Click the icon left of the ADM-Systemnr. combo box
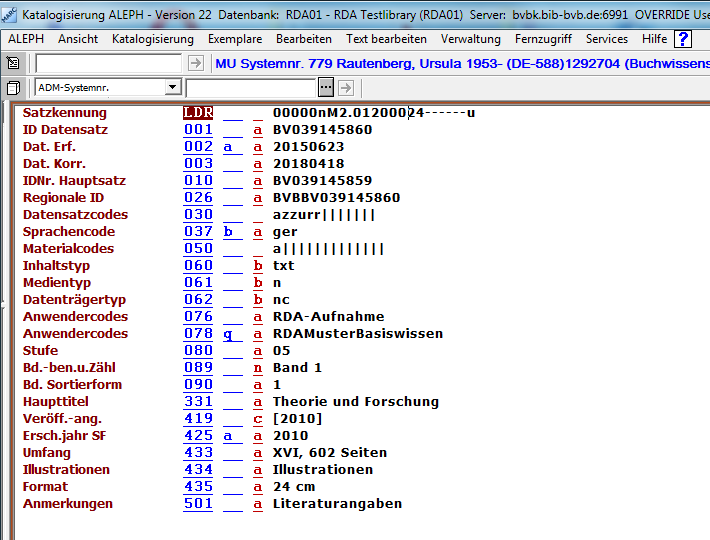Viewport: 710px width, 540px height. point(13,88)
